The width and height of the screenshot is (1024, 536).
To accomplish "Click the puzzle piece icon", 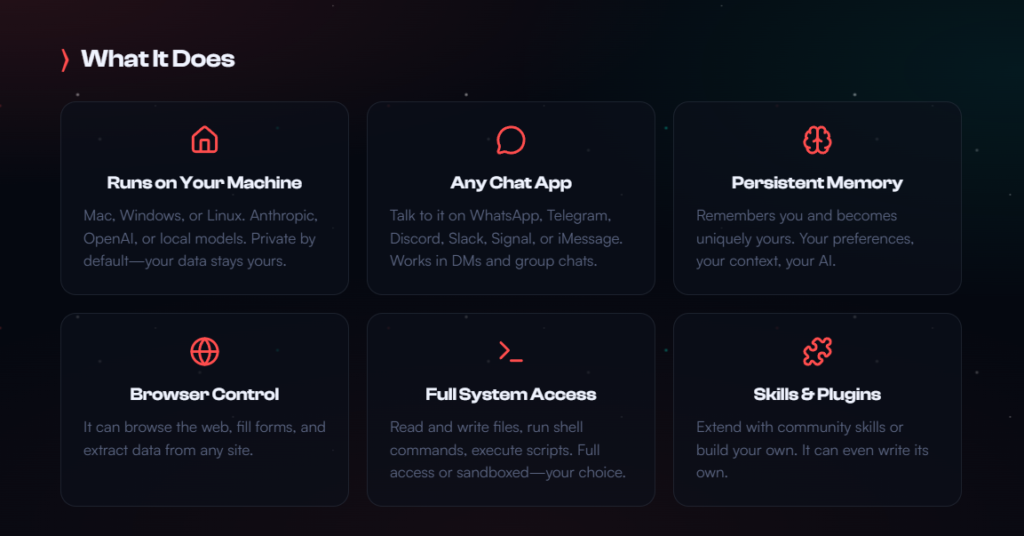I will [x=817, y=351].
